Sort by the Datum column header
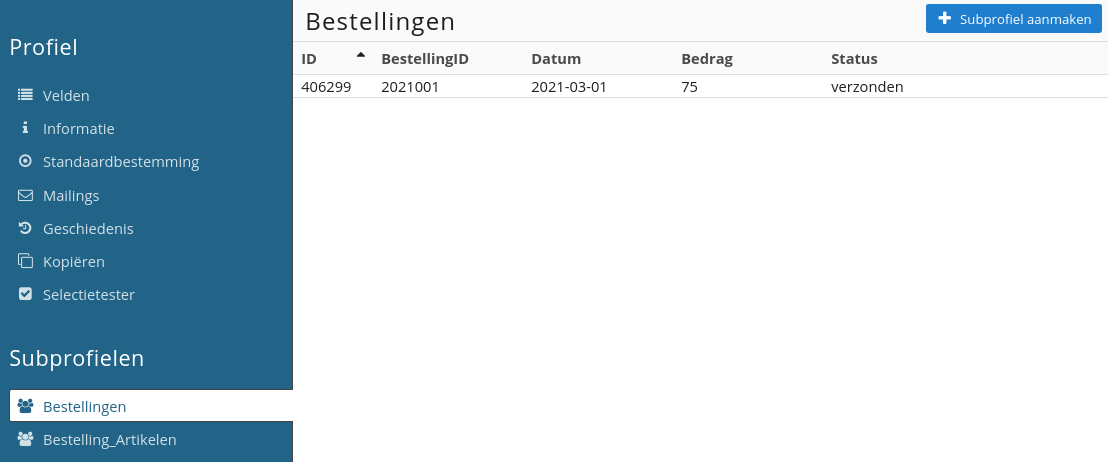 coord(555,59)
